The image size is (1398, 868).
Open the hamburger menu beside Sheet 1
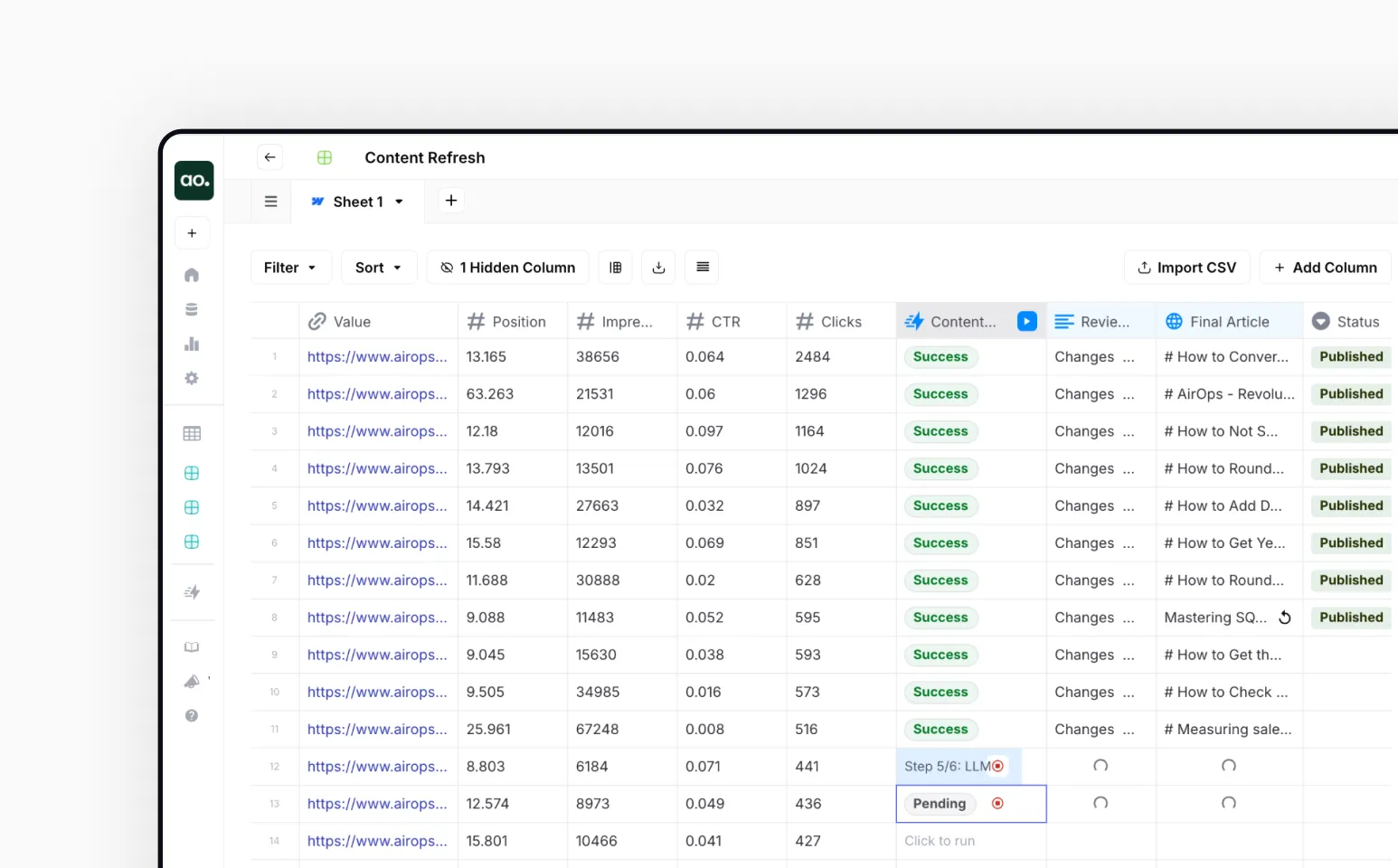(270, 201)
